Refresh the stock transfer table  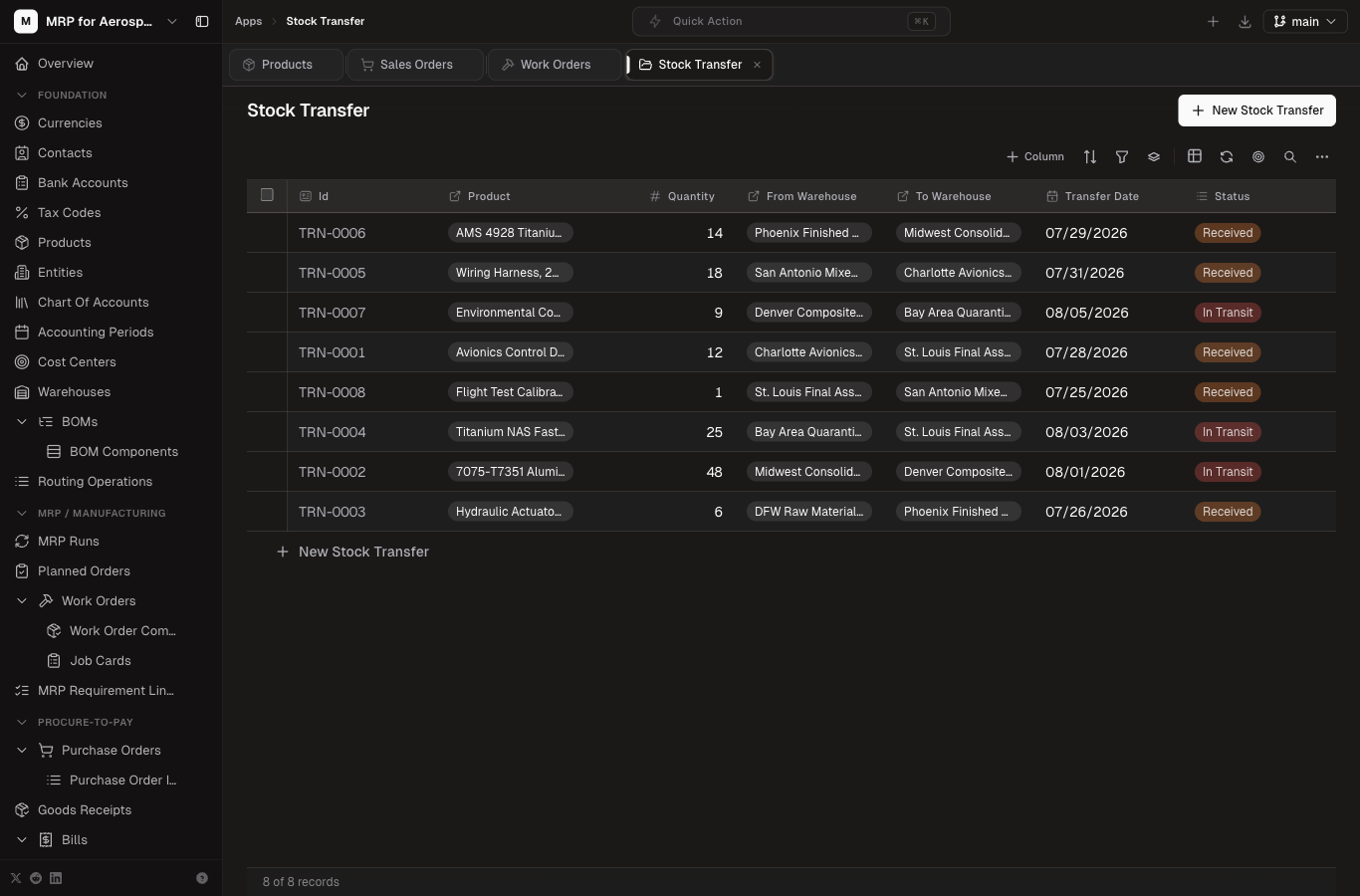pos(1227,156)
